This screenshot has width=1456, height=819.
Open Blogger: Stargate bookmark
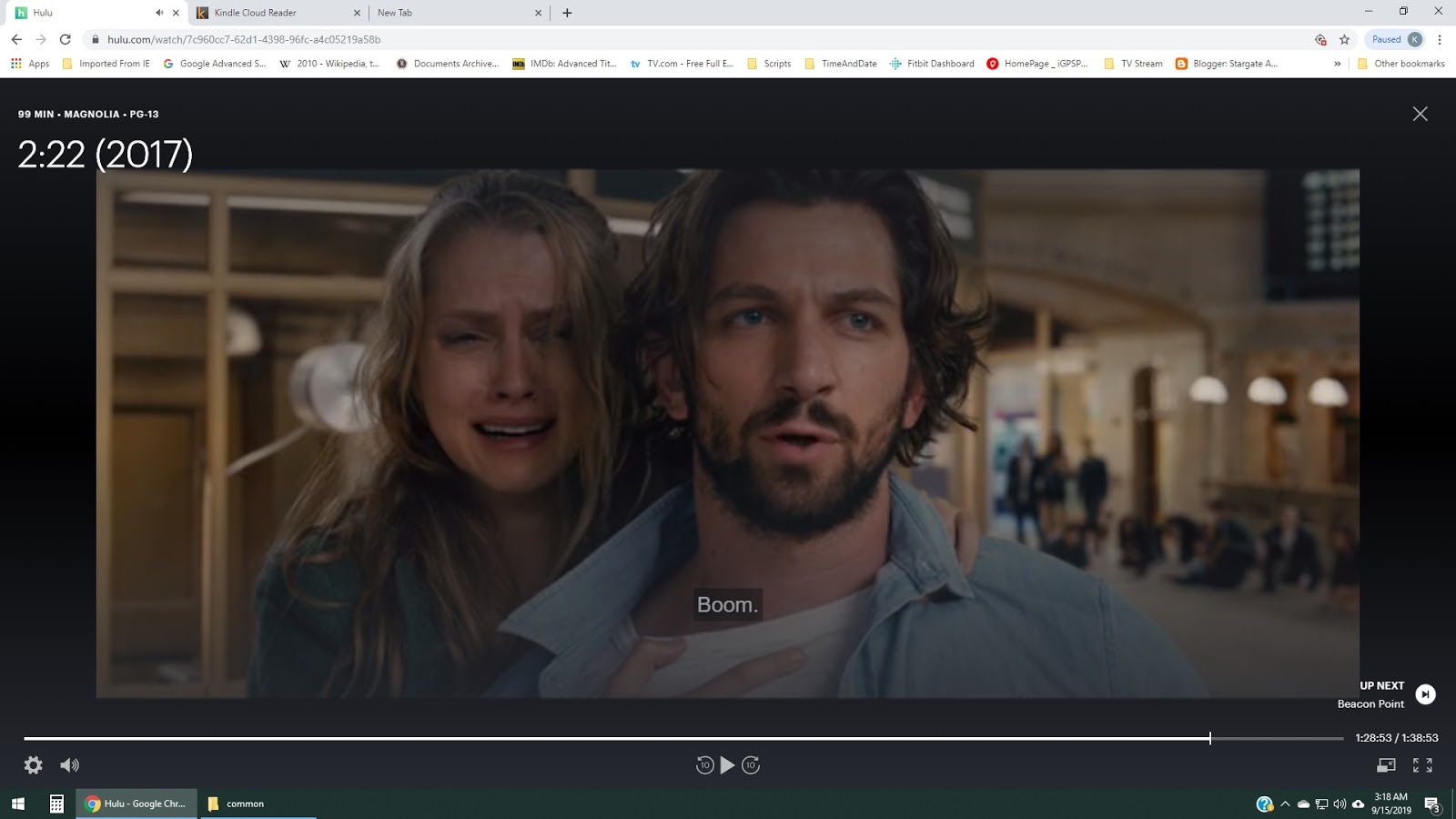coord(1227,64)
